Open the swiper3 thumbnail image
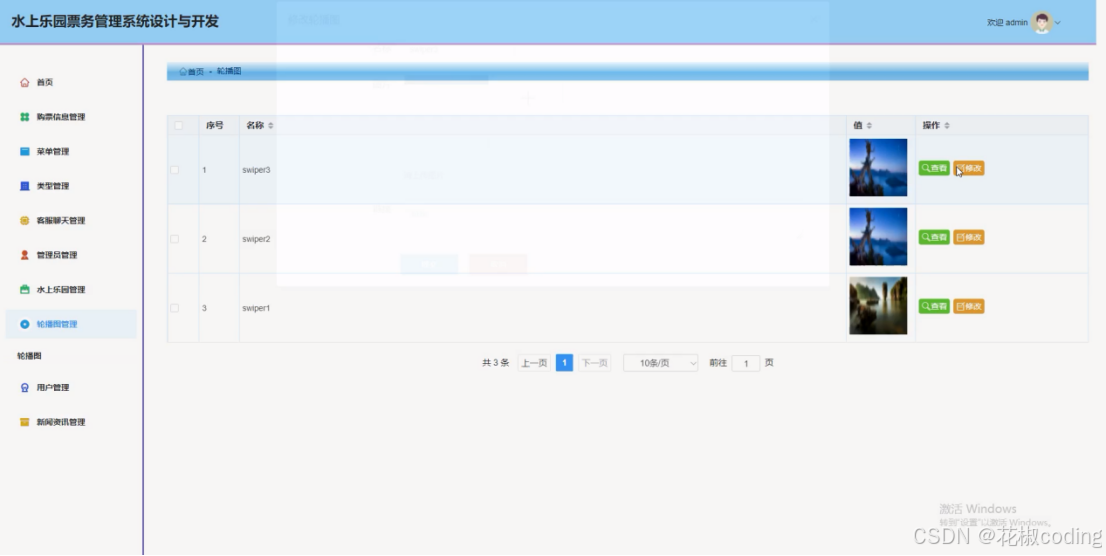The image size is (1106, 556). pos(878,168)
